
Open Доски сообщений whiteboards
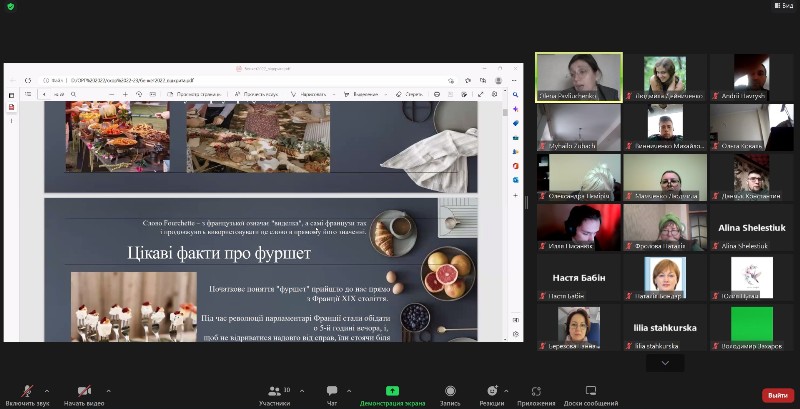coord(591,391)
